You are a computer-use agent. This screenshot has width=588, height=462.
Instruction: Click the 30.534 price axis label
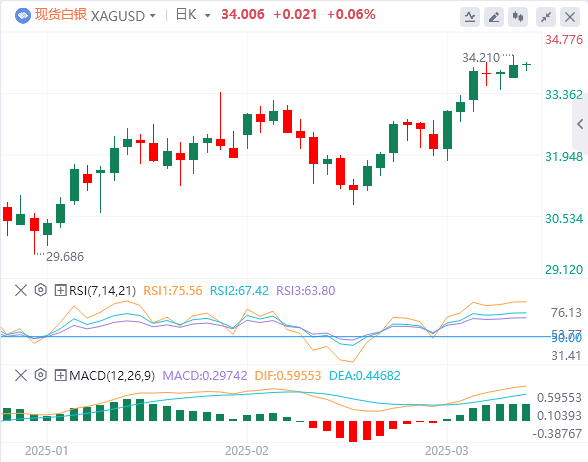pos(564,219)
